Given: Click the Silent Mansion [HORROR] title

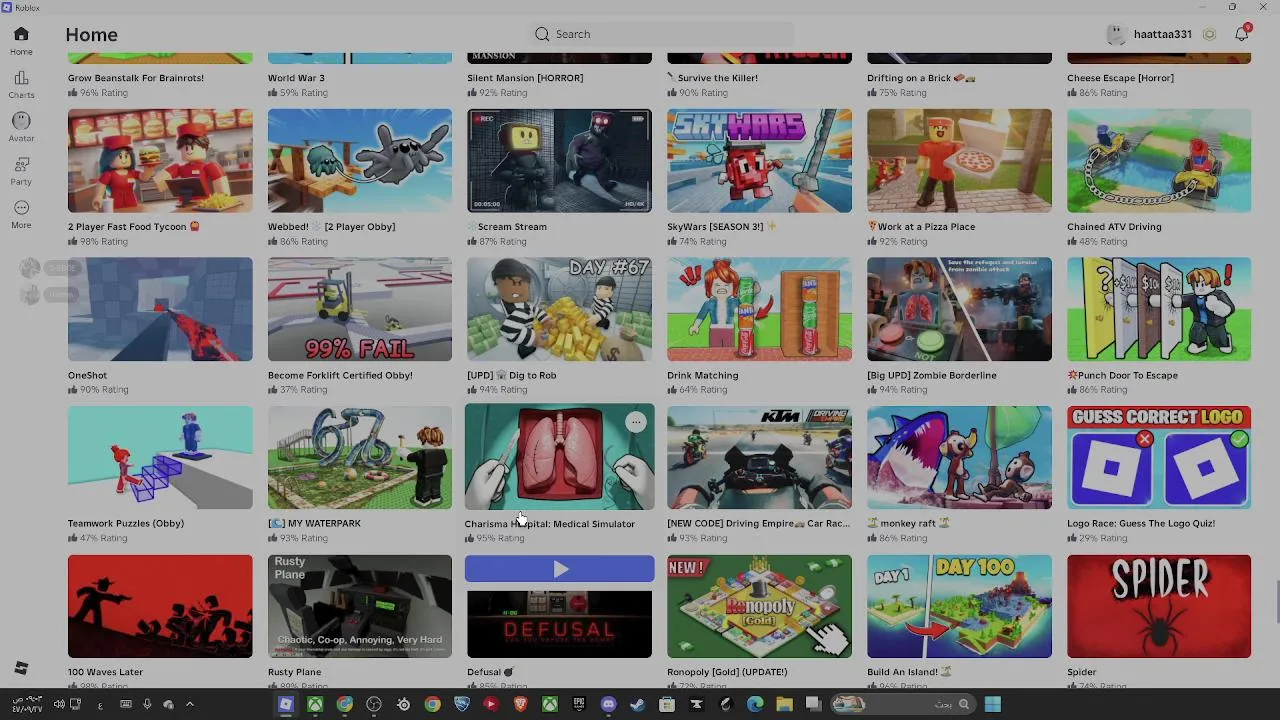Looking at the screenshot, I should click(525, 78).
